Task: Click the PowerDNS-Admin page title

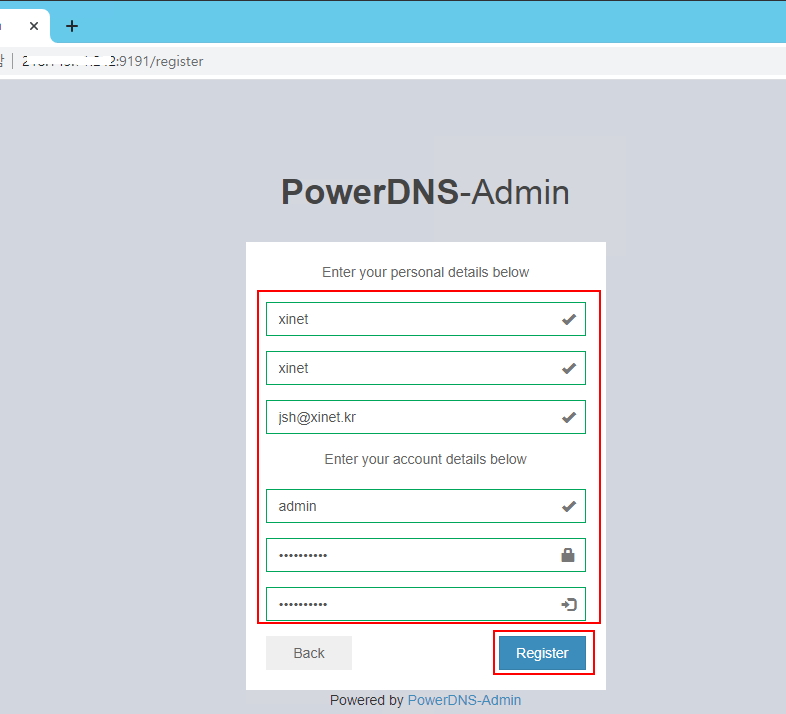Action: point(425,192)
